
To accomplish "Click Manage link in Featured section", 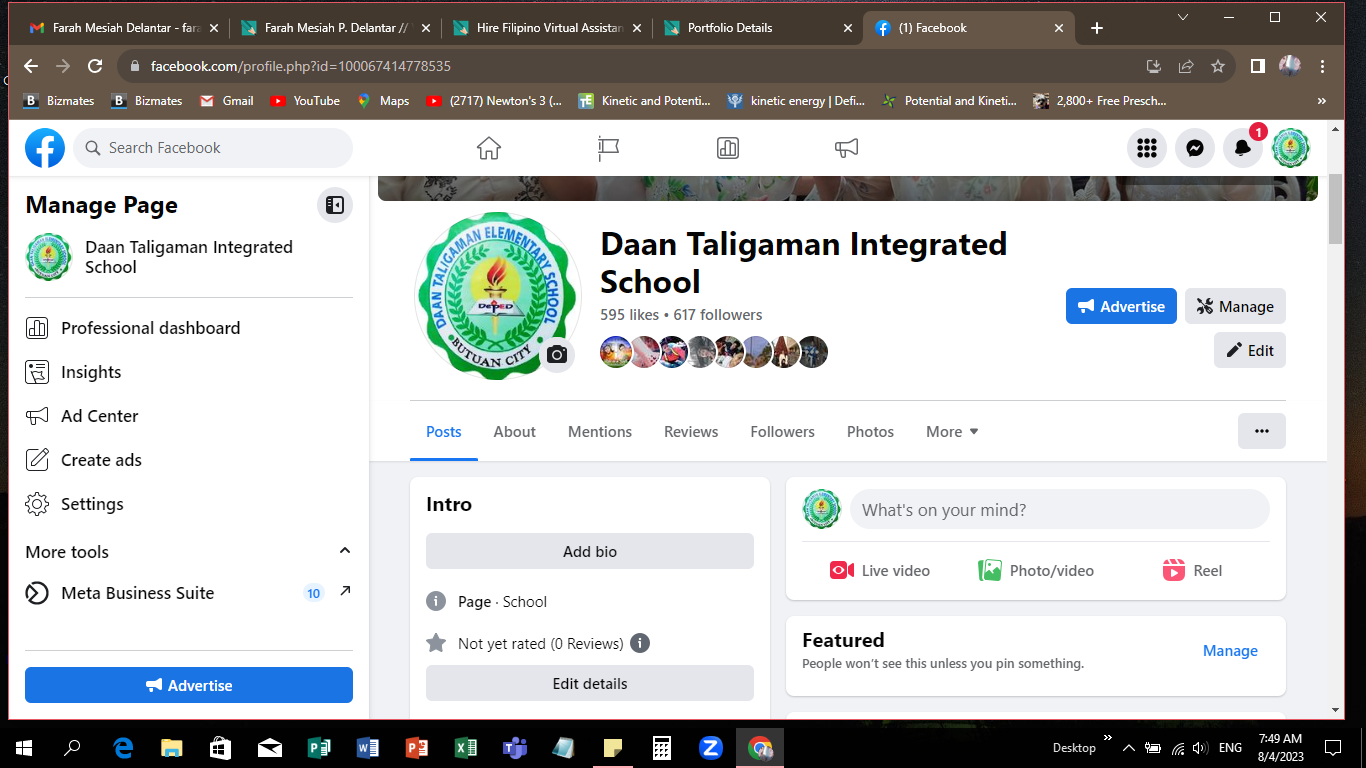I will click(1230, 651).
